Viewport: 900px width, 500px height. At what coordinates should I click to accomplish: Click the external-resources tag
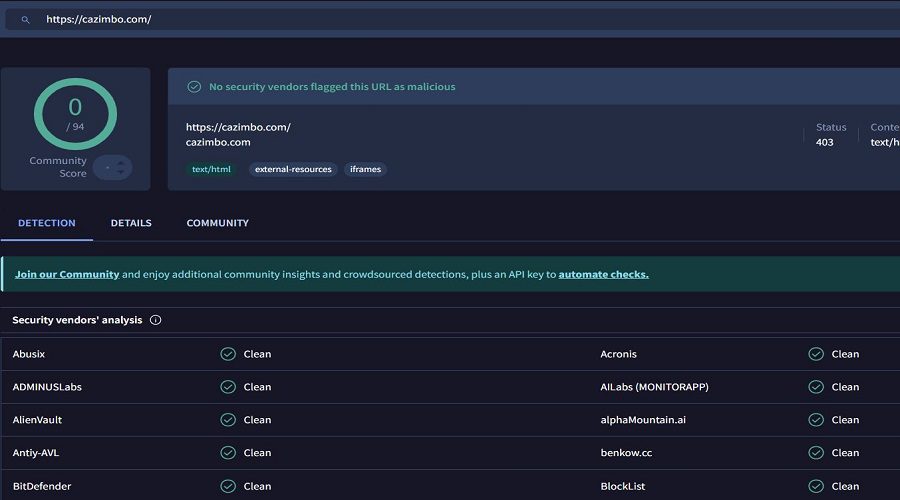click(293, 169)
